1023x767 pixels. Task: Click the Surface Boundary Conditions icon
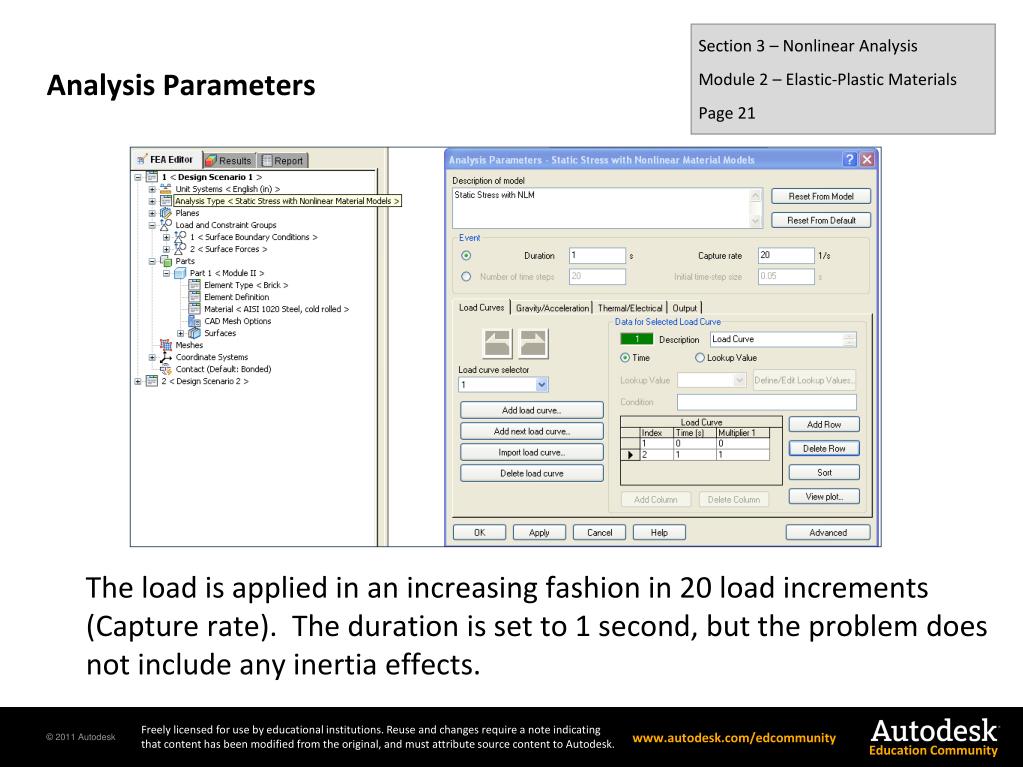pyautogui.click(x=180, y=237)
